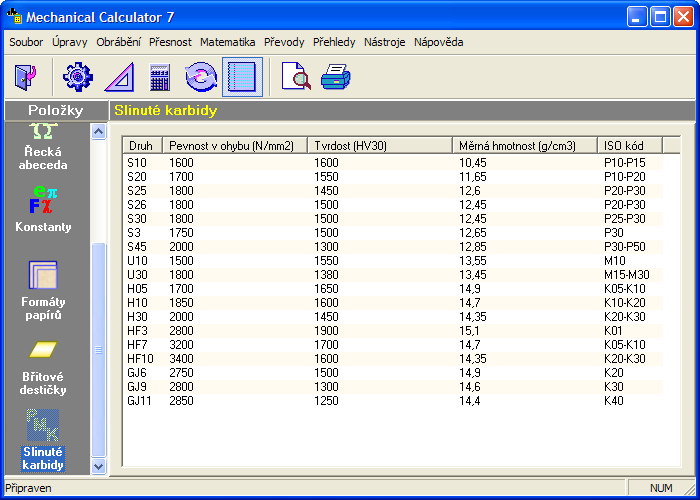Click the Položky panel header
The width and height of the screenshot is (700, 500).
pos(56,110)
